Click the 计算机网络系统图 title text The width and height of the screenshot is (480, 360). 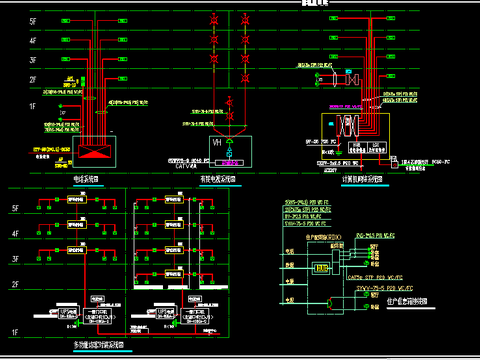pos(362,179)
